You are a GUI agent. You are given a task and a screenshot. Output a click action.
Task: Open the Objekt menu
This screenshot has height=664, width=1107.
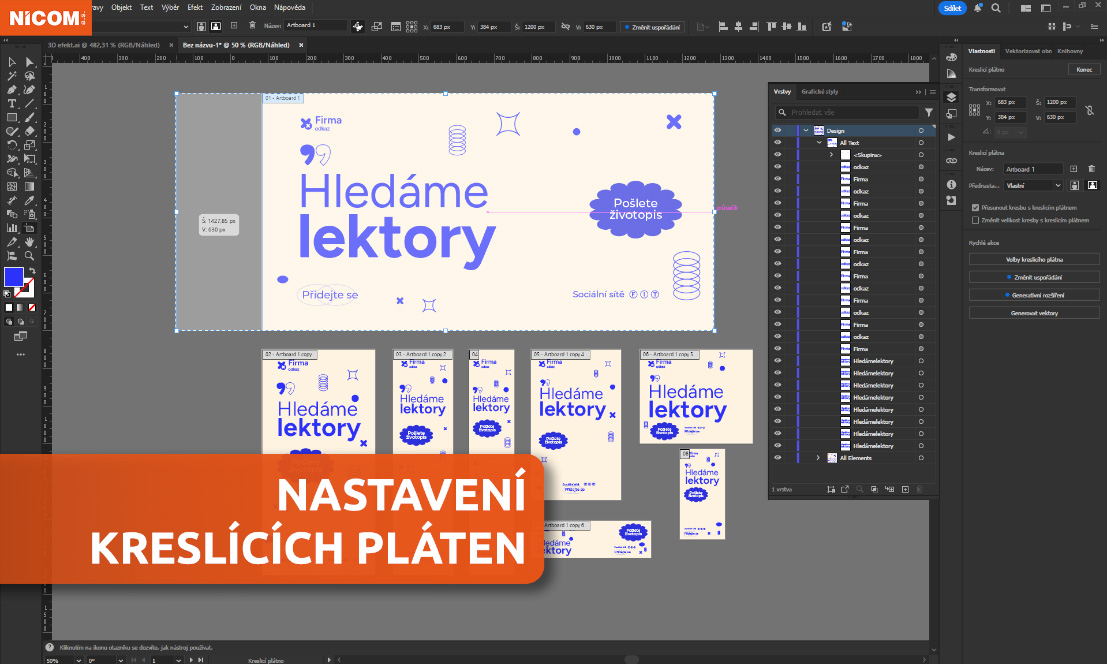pyautogui.click(x=121, y=7)
